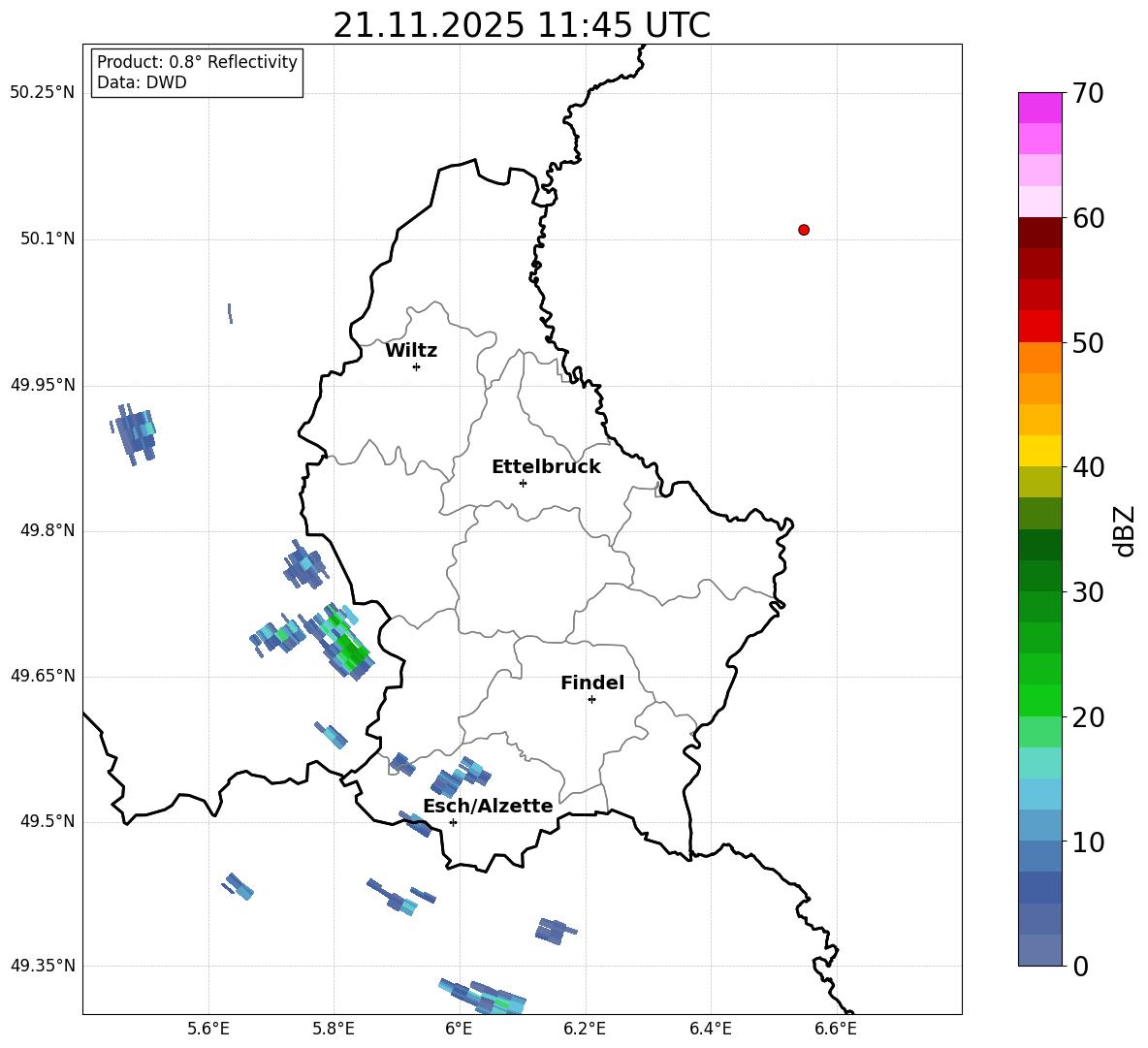Click the radar echo cell near 49.95°N west edge

(134, 433)
